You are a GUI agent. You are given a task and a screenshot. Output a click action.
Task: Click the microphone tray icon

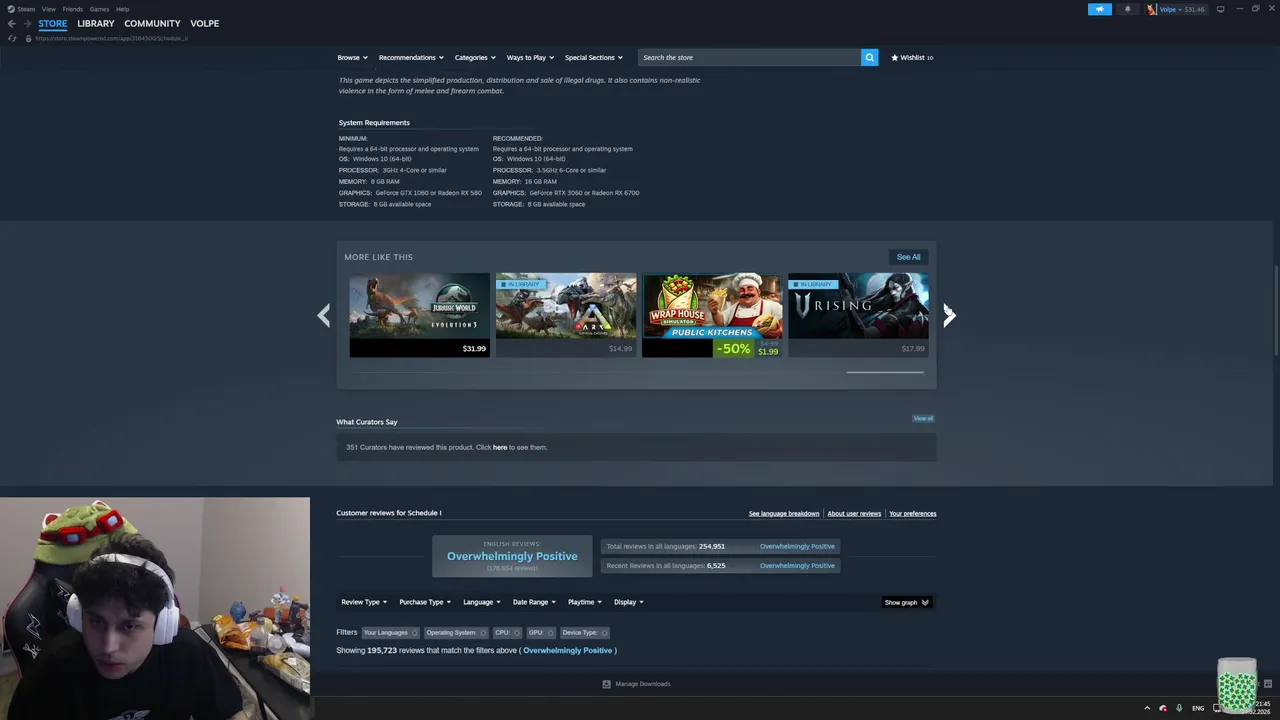coord(1179,708)
